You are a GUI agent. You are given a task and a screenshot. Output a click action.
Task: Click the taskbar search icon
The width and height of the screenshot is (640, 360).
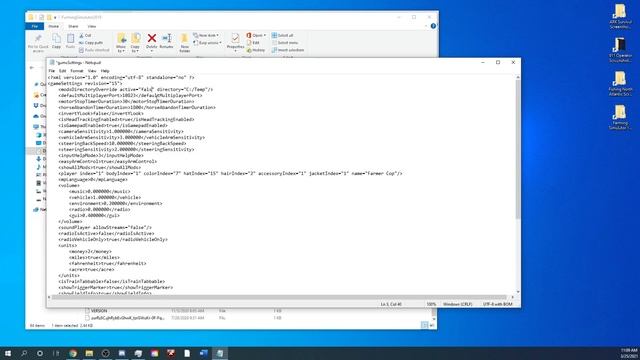24,353
